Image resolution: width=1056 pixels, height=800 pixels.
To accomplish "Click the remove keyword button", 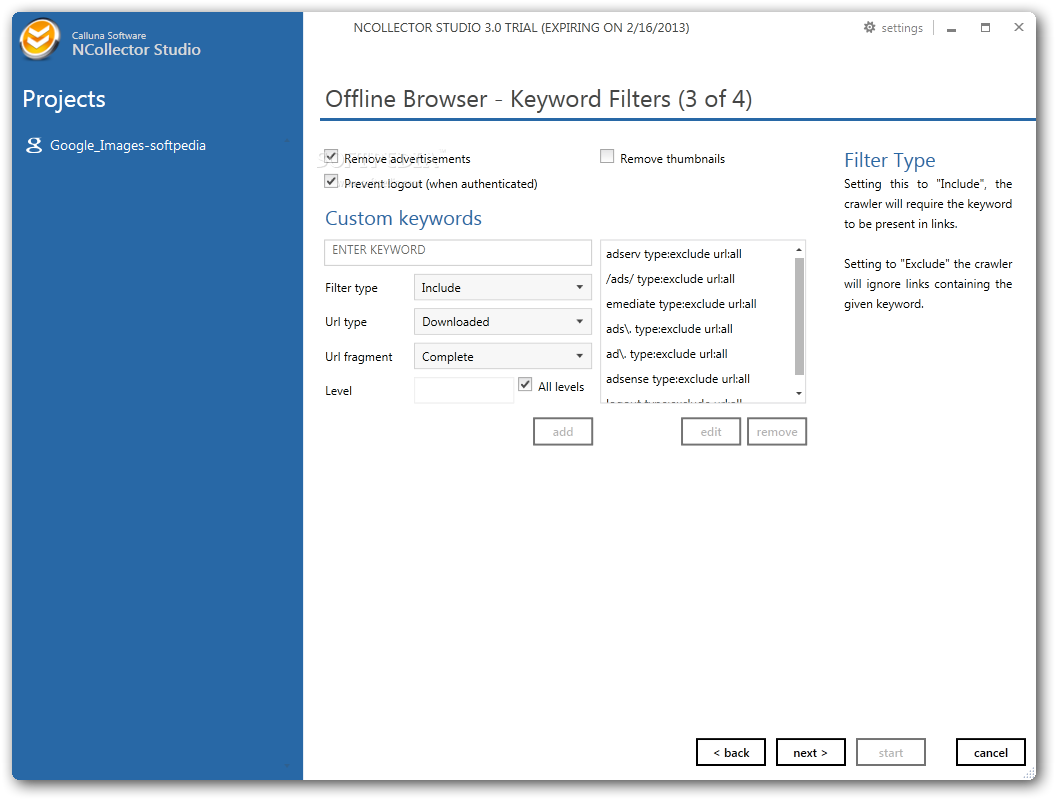I will coord(777,432).
